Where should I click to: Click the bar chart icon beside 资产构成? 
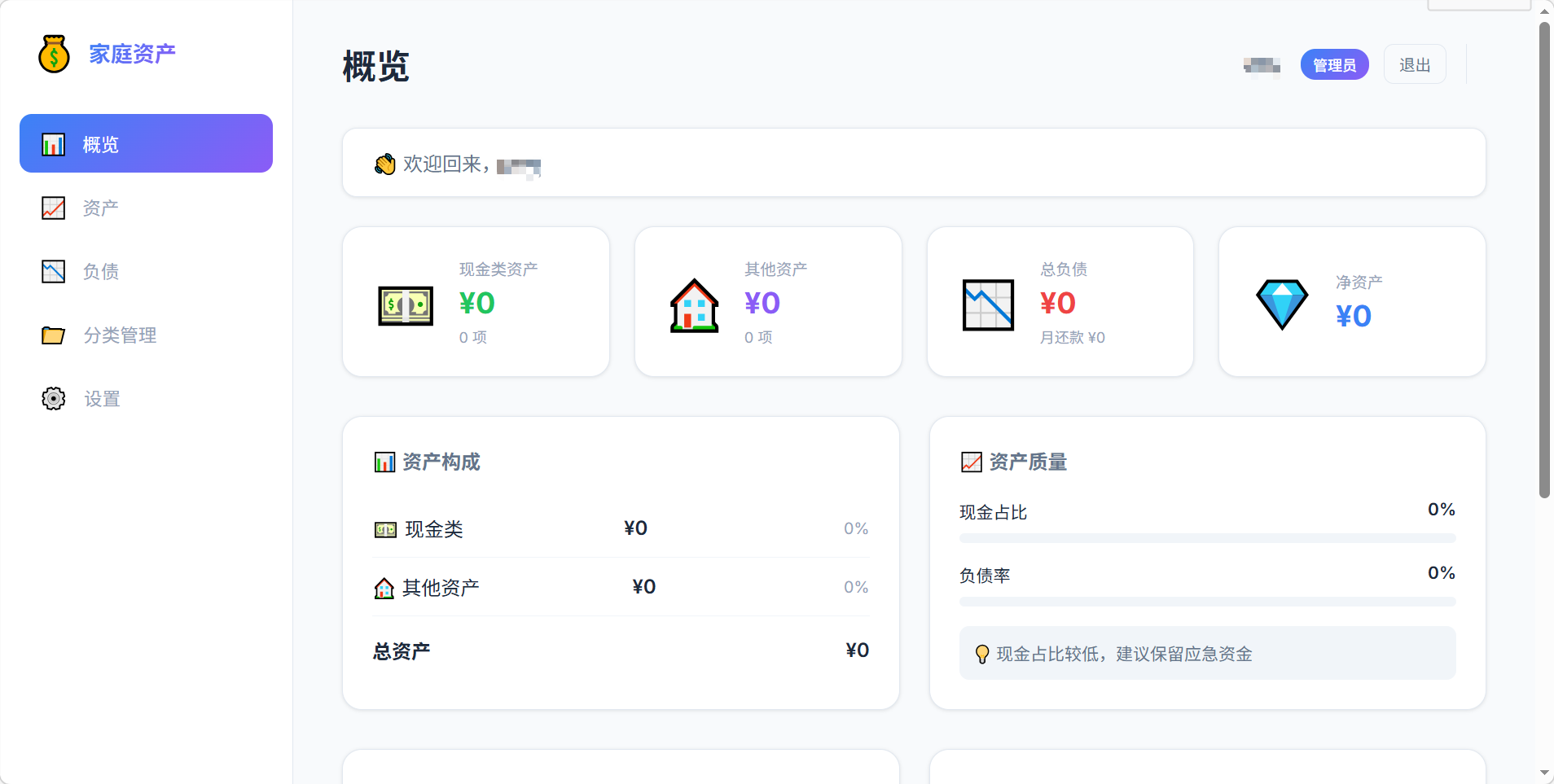(x=384, y=462)
